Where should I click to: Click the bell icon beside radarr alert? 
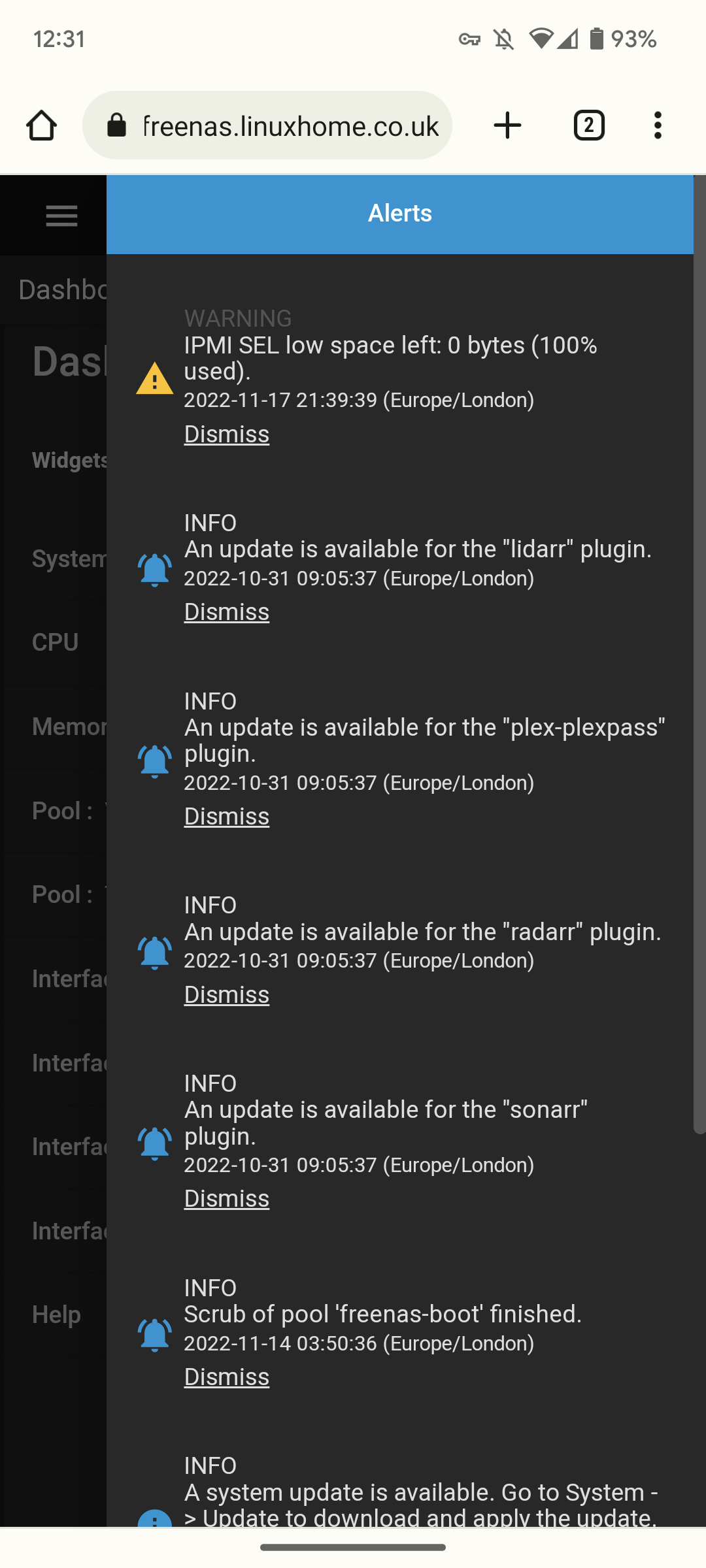[154, 953]
